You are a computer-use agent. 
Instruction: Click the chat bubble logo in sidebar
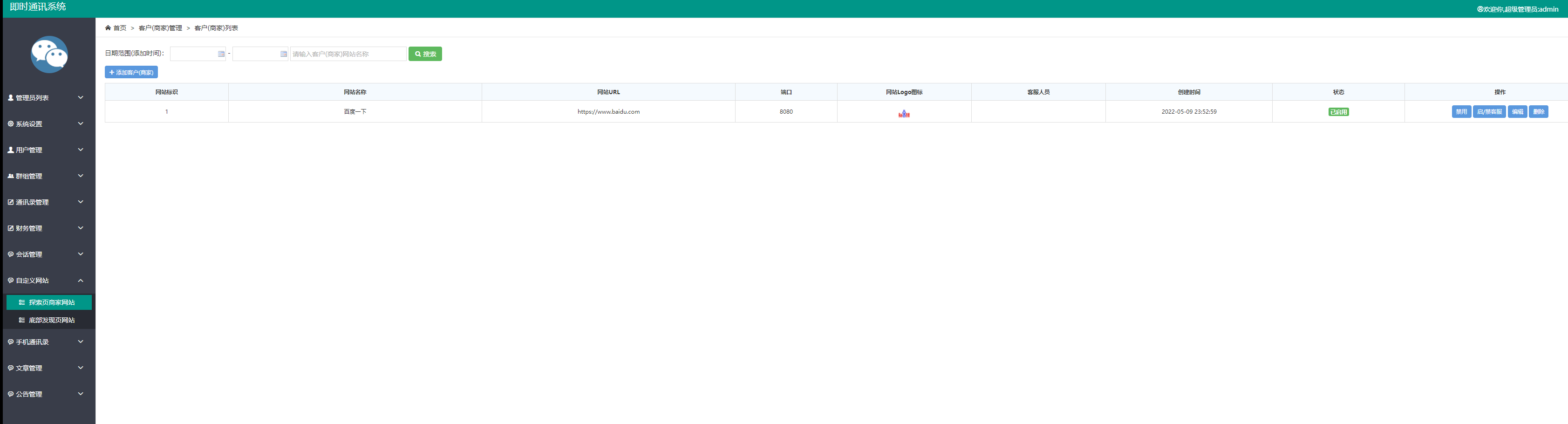click(x=49, y=55)
